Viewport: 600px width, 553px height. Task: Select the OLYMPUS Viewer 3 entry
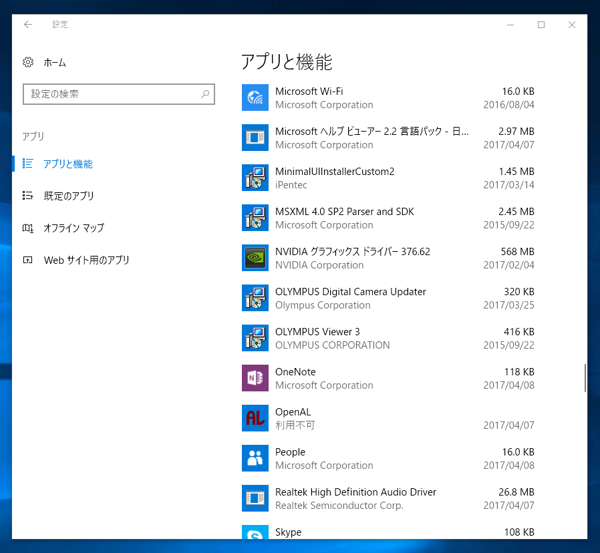coord(318,332)
